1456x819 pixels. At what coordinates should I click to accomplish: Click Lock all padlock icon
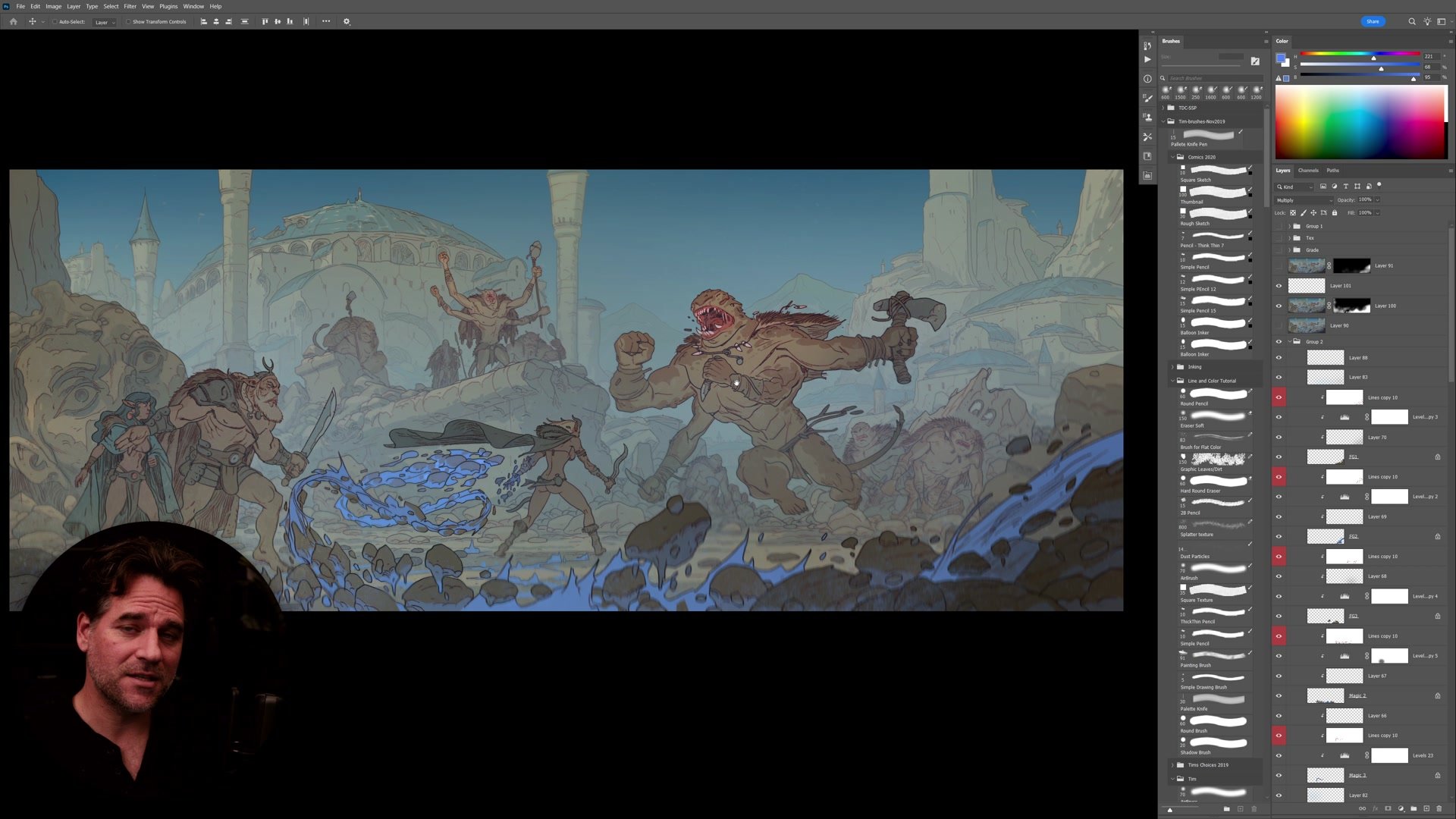pos(1335,213)
